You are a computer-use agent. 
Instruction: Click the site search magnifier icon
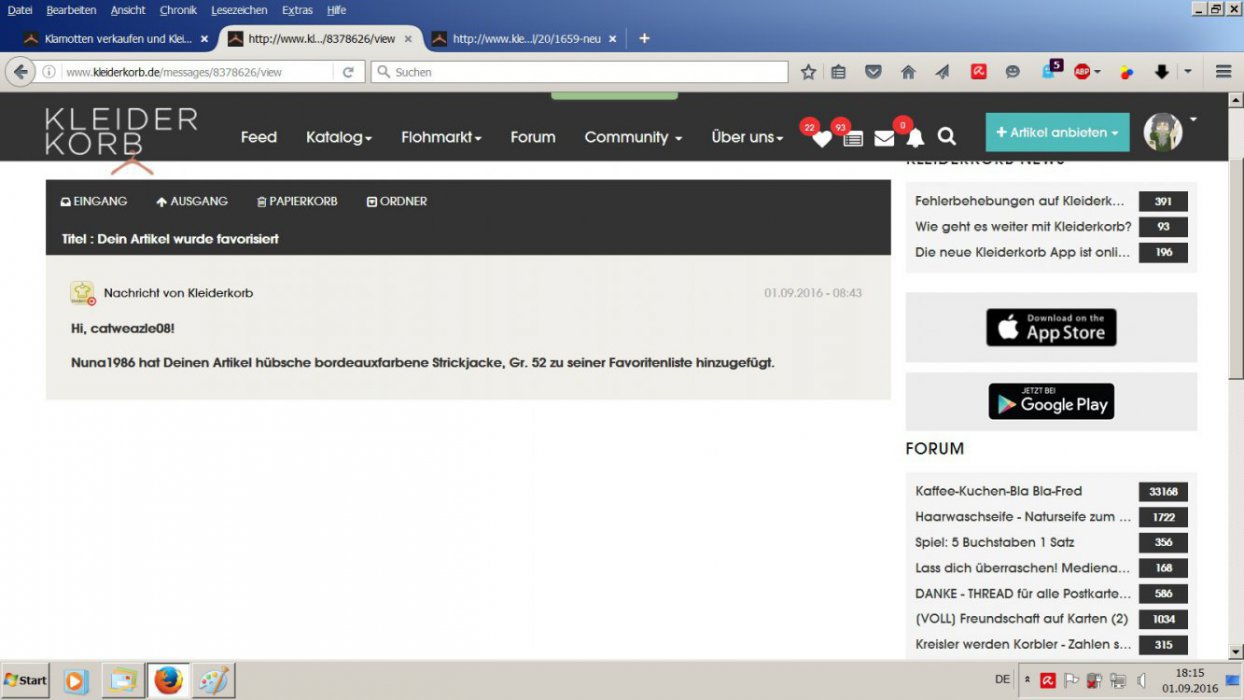[947, 137]
